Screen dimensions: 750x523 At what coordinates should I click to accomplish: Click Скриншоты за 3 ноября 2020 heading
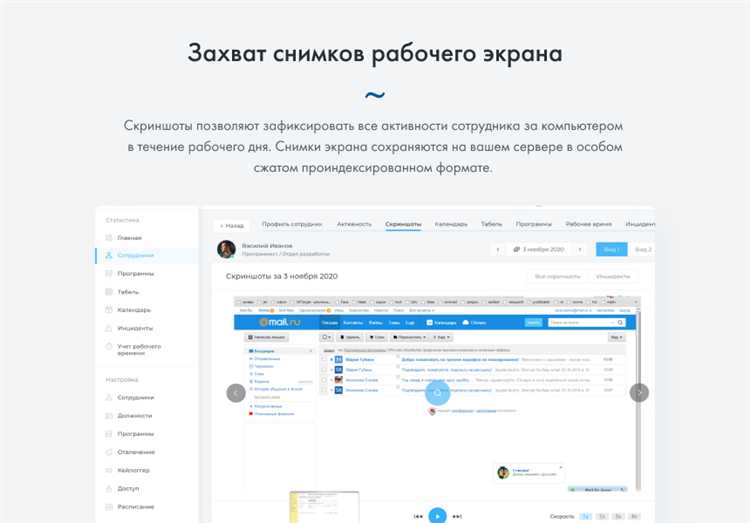click(282, 277)
